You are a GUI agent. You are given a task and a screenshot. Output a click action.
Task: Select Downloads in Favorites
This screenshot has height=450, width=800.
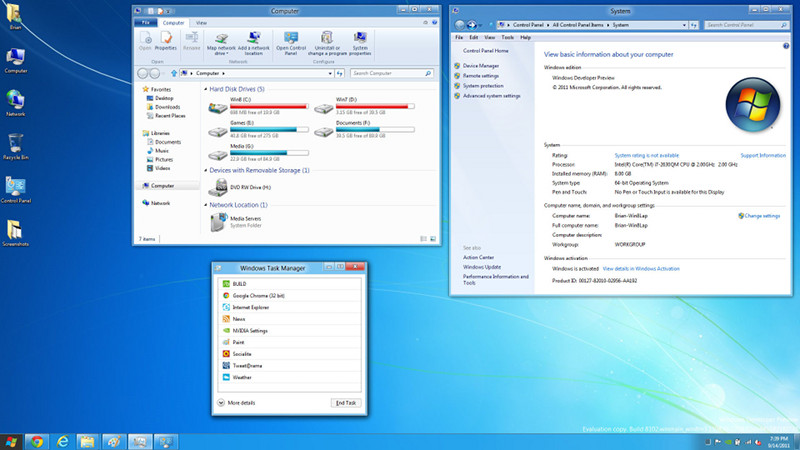tap(167, 107)
